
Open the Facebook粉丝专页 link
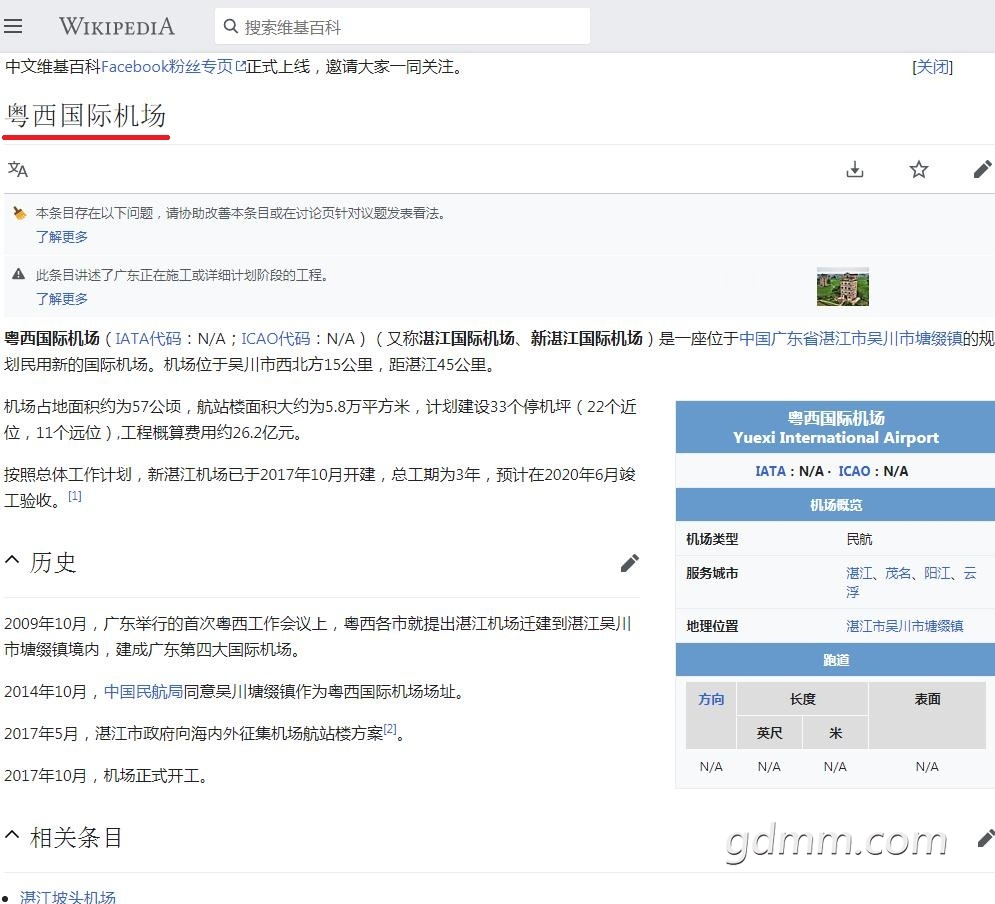pos(173,67)
